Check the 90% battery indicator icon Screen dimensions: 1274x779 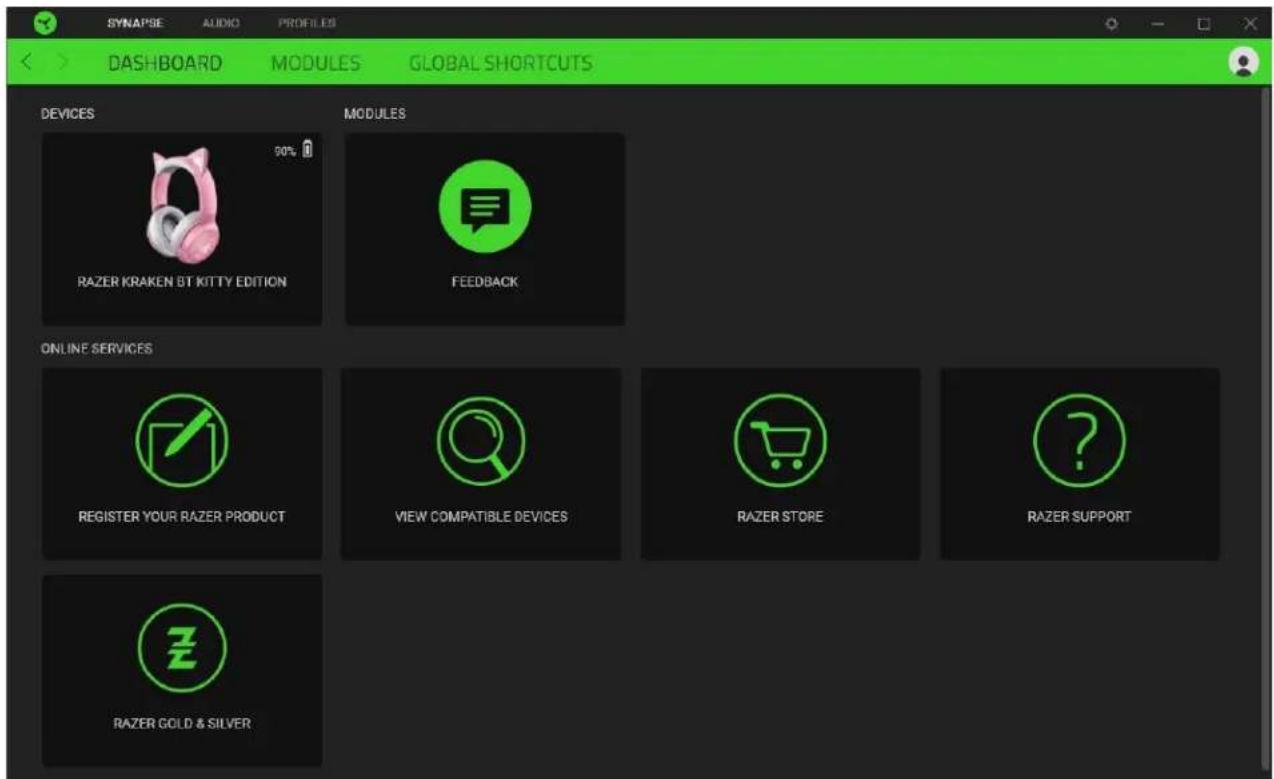click(307, 150)
